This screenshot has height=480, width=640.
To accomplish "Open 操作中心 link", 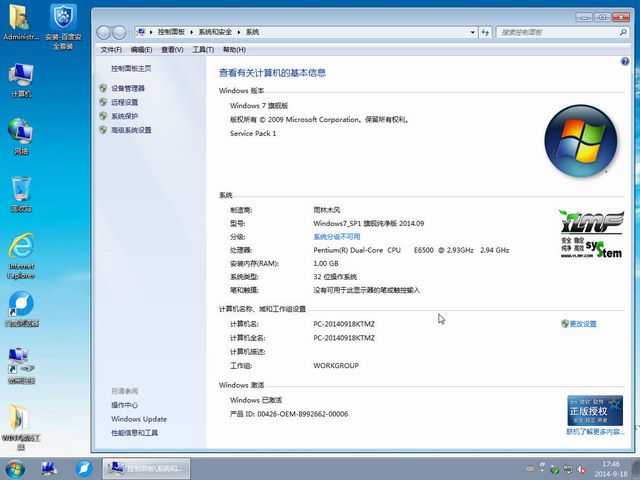I will (124, 405).
